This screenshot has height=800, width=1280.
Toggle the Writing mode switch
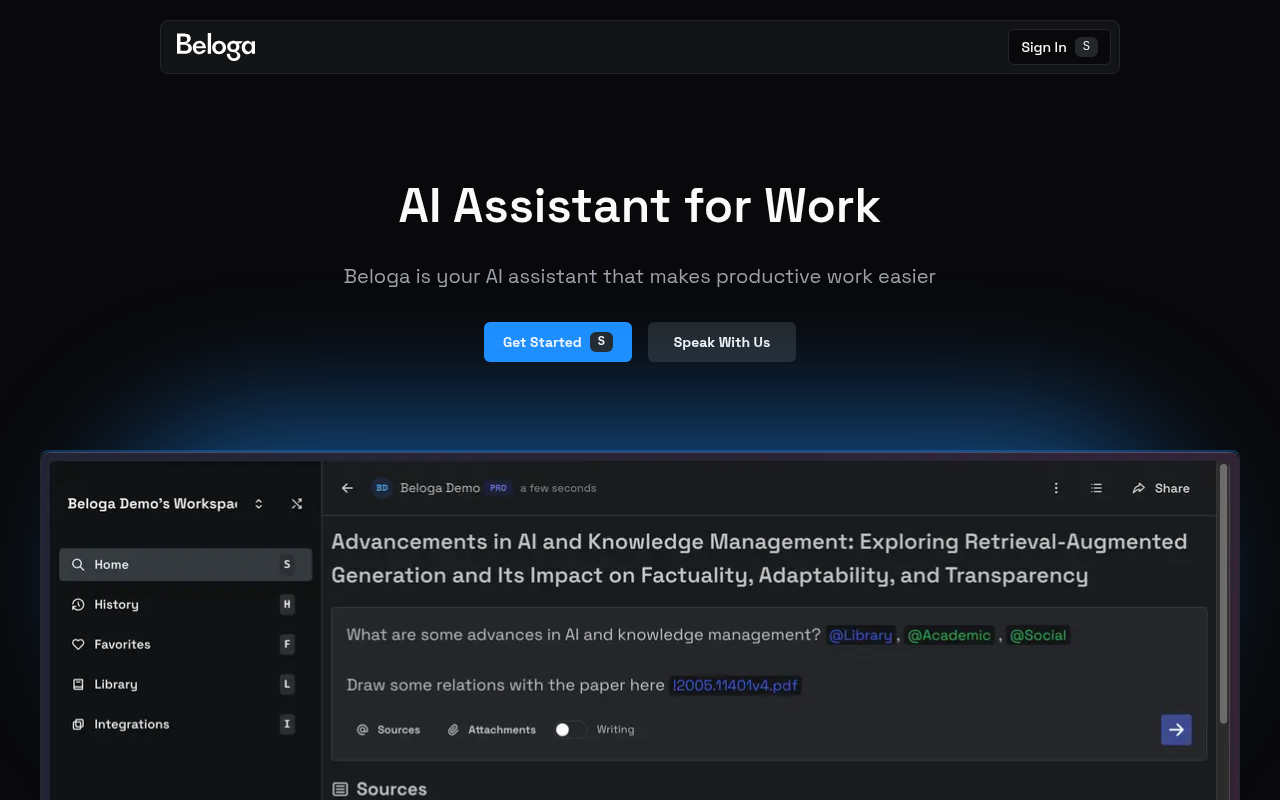(570, 729)
